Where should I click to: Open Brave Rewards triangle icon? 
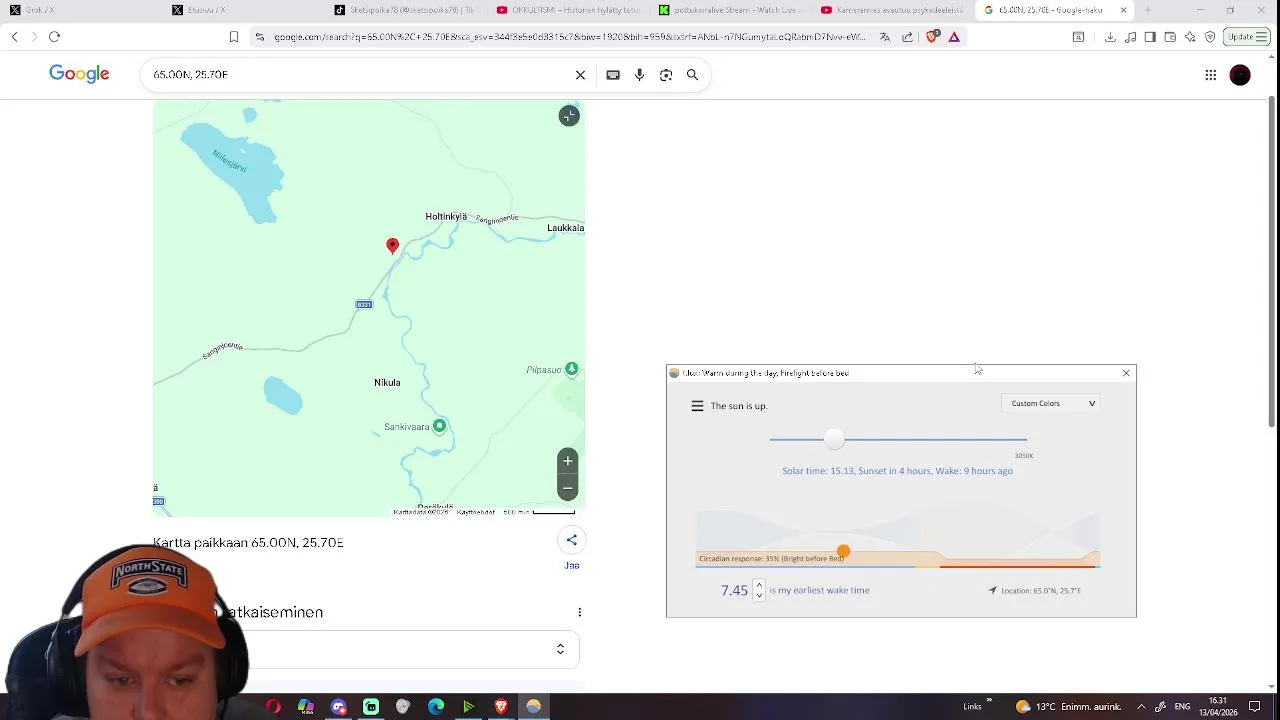tap(954, 37)
